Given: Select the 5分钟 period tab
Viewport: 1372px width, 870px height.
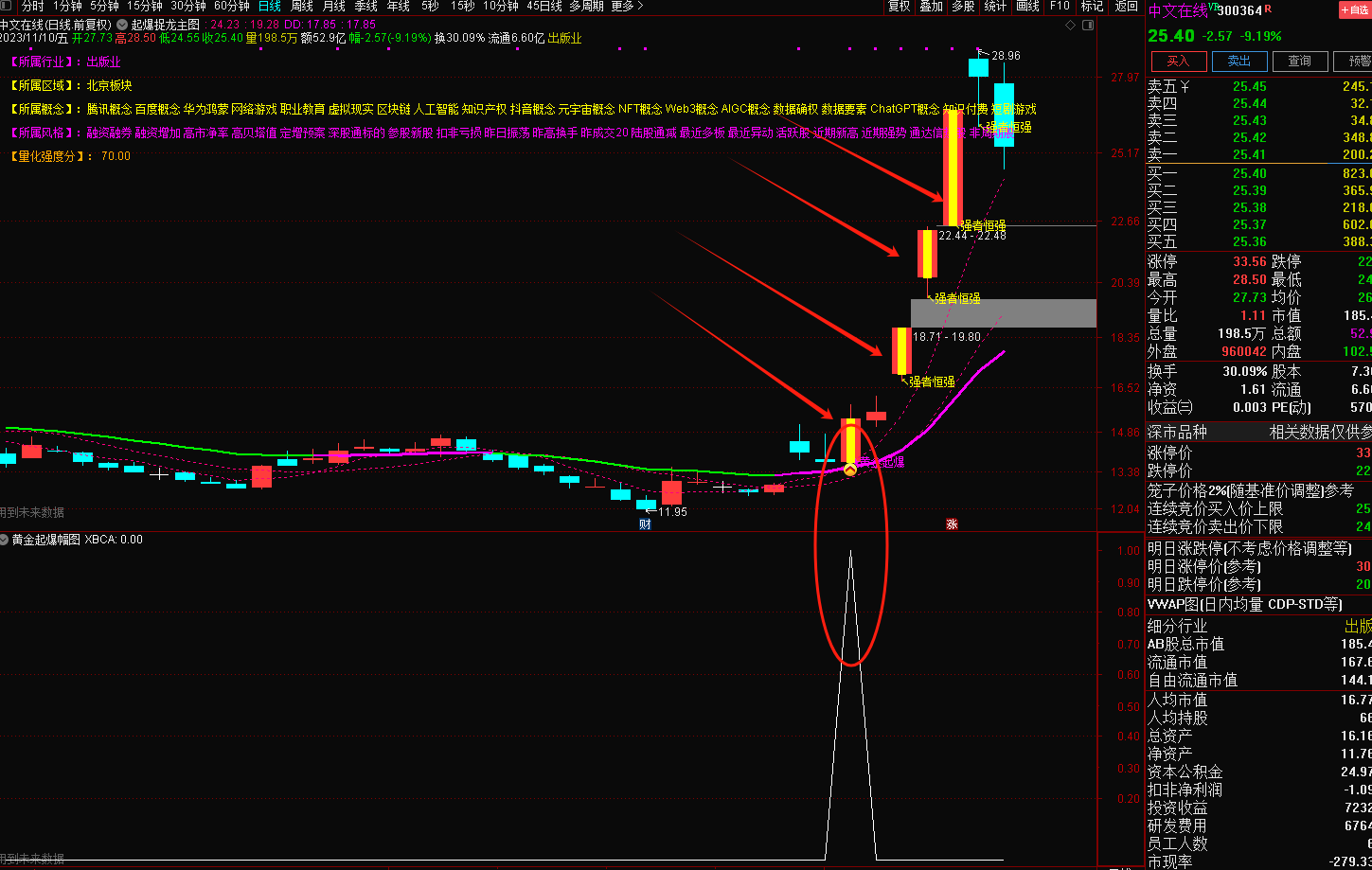Looking at the screenshot, I should coord(104,6).
